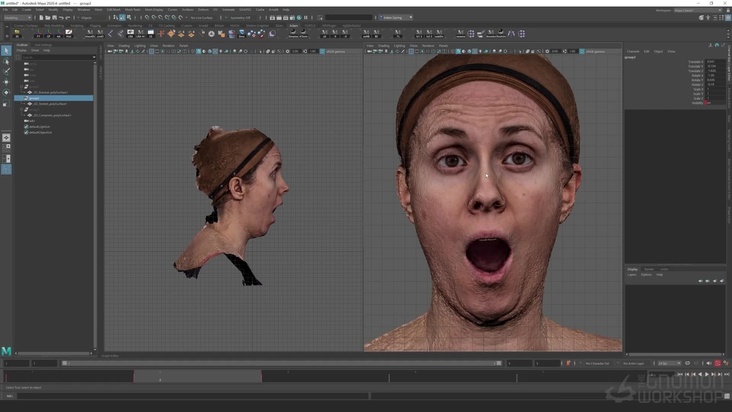The width and height of the screenshot is (732, 412).
Task: Open the Deform menu
Action: pyautogui.click(x=203, y=9)
